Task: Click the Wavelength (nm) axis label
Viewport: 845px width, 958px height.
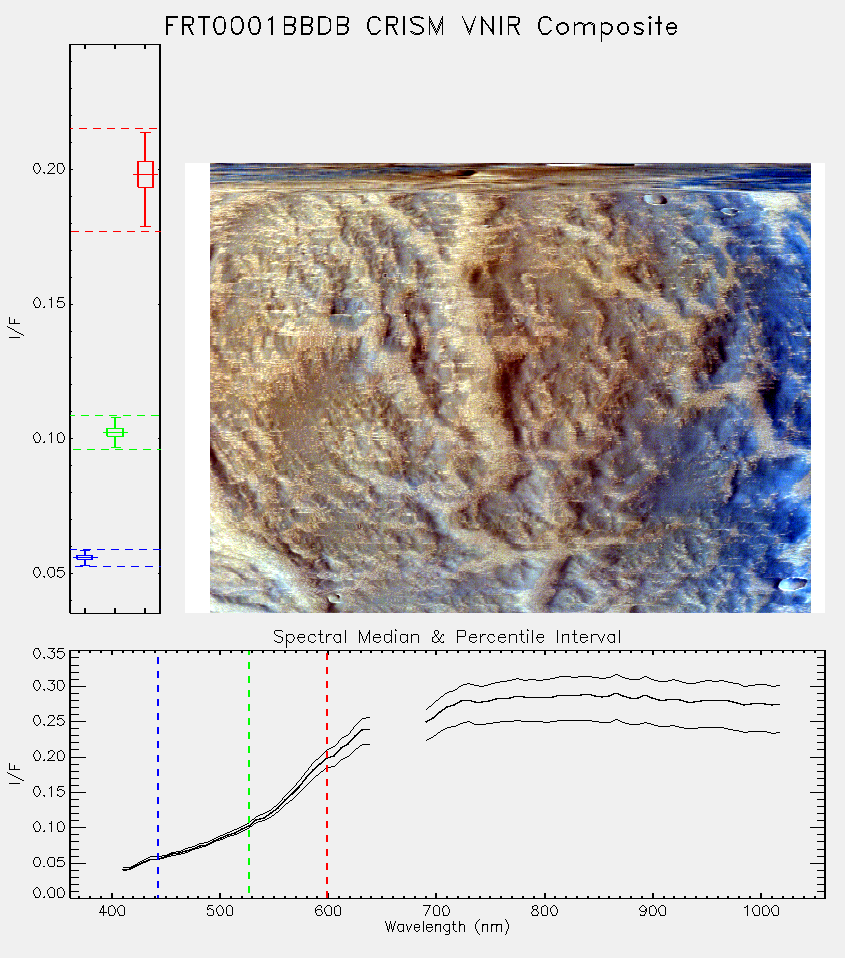Action: pos(447,927)
